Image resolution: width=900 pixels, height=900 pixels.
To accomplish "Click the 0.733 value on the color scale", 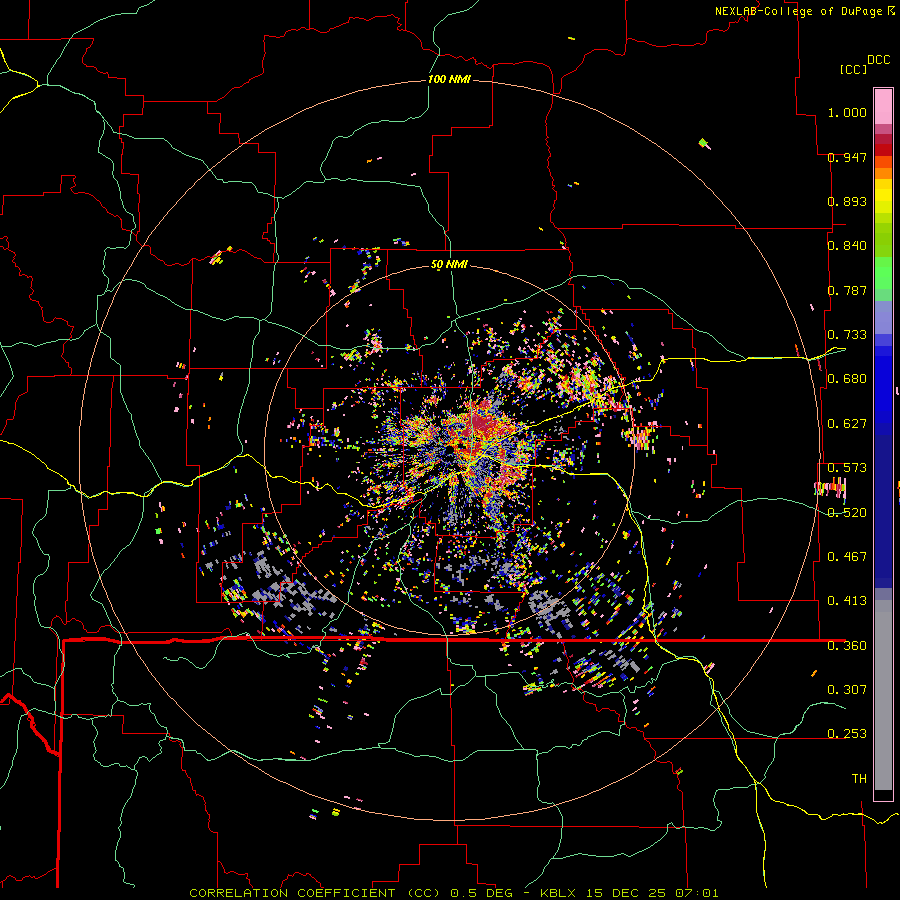I will [x=847, y=335].
